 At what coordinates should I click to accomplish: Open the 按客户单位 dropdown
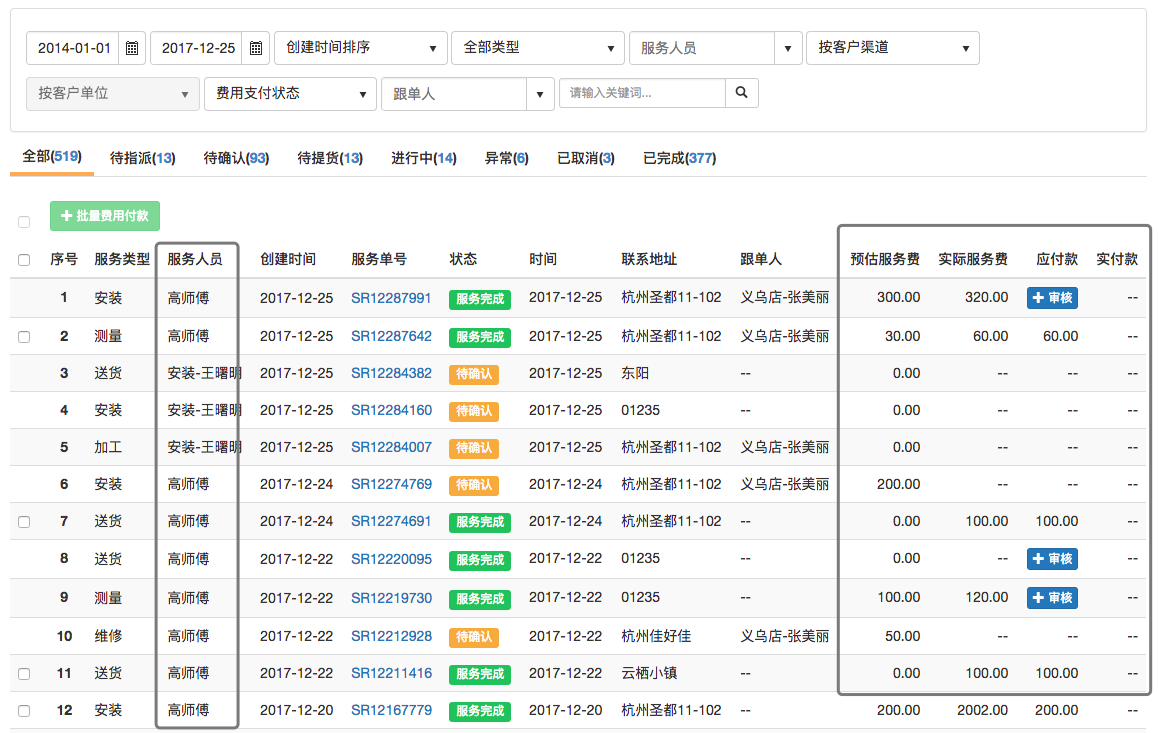click(x=112, y=94)
